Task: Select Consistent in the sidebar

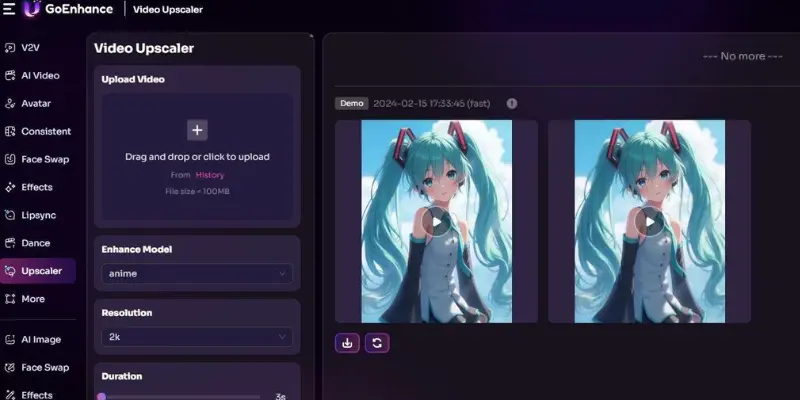Action: tap(46, 132)
